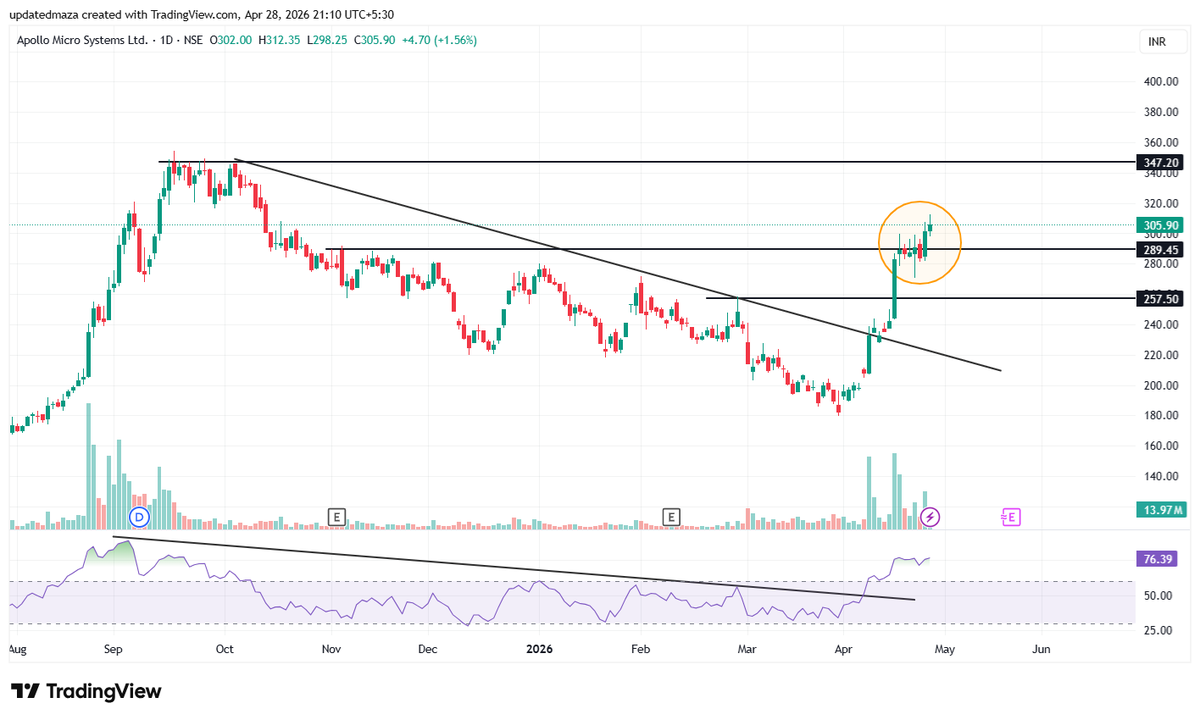
Task: Click the 220.00 price axis label
Action: click(1160, 355)
